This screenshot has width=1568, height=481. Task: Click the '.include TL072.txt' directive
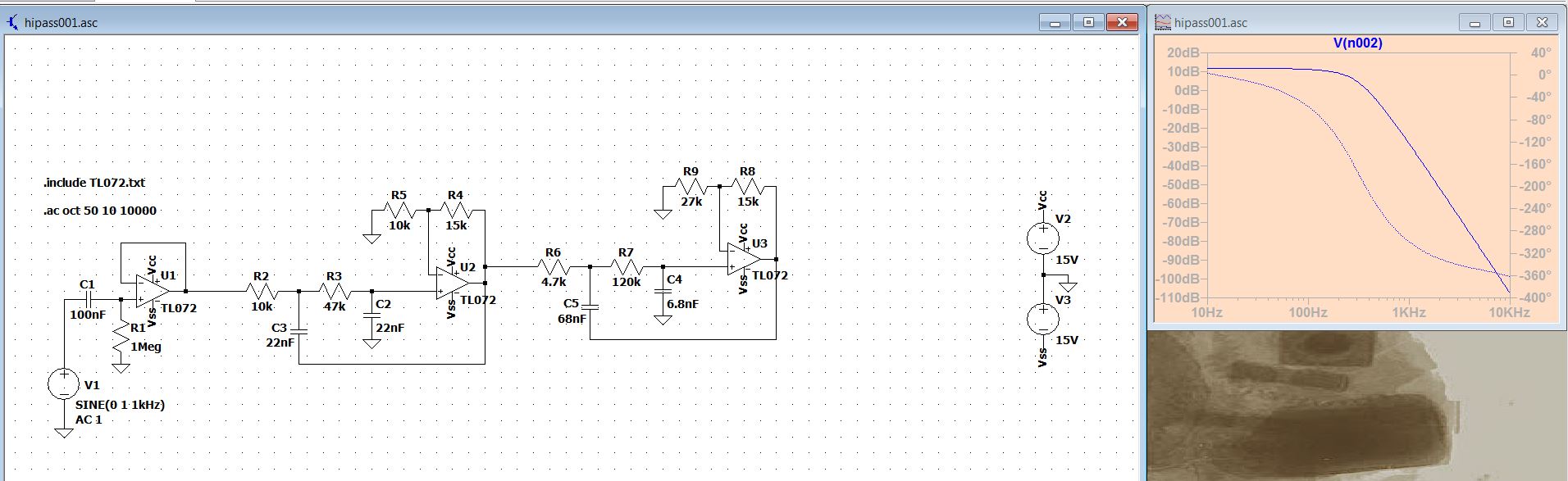pyautogui.click(x=94, y=183)
